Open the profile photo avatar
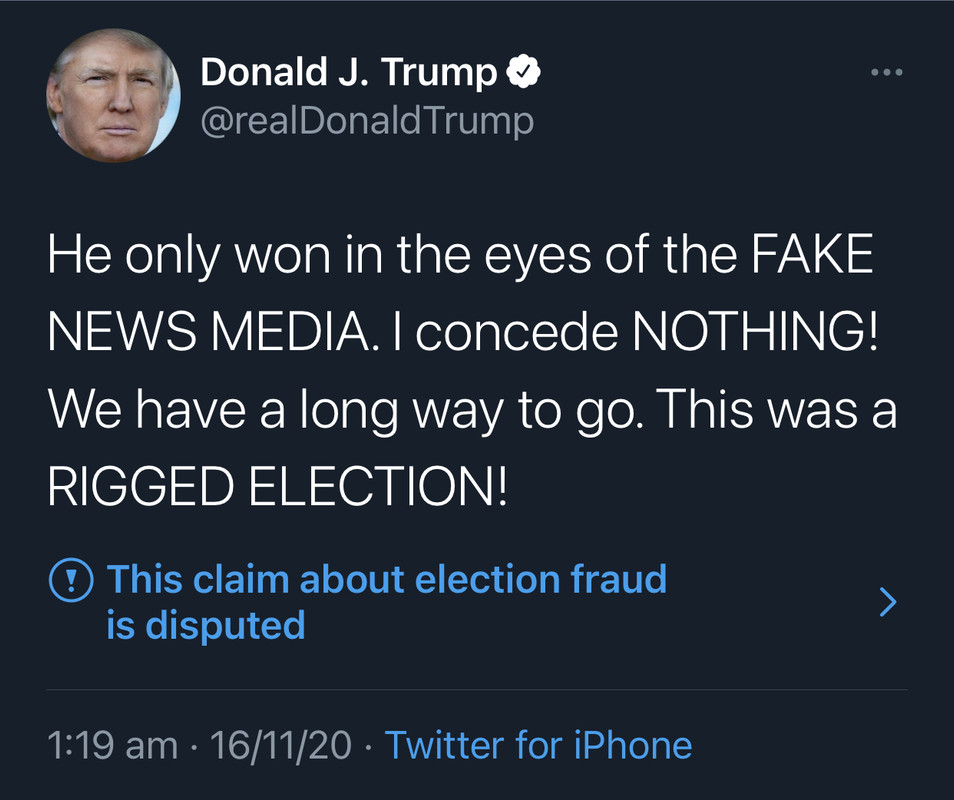The width and height of the screenshot is (954, 800). click(113, 96)
